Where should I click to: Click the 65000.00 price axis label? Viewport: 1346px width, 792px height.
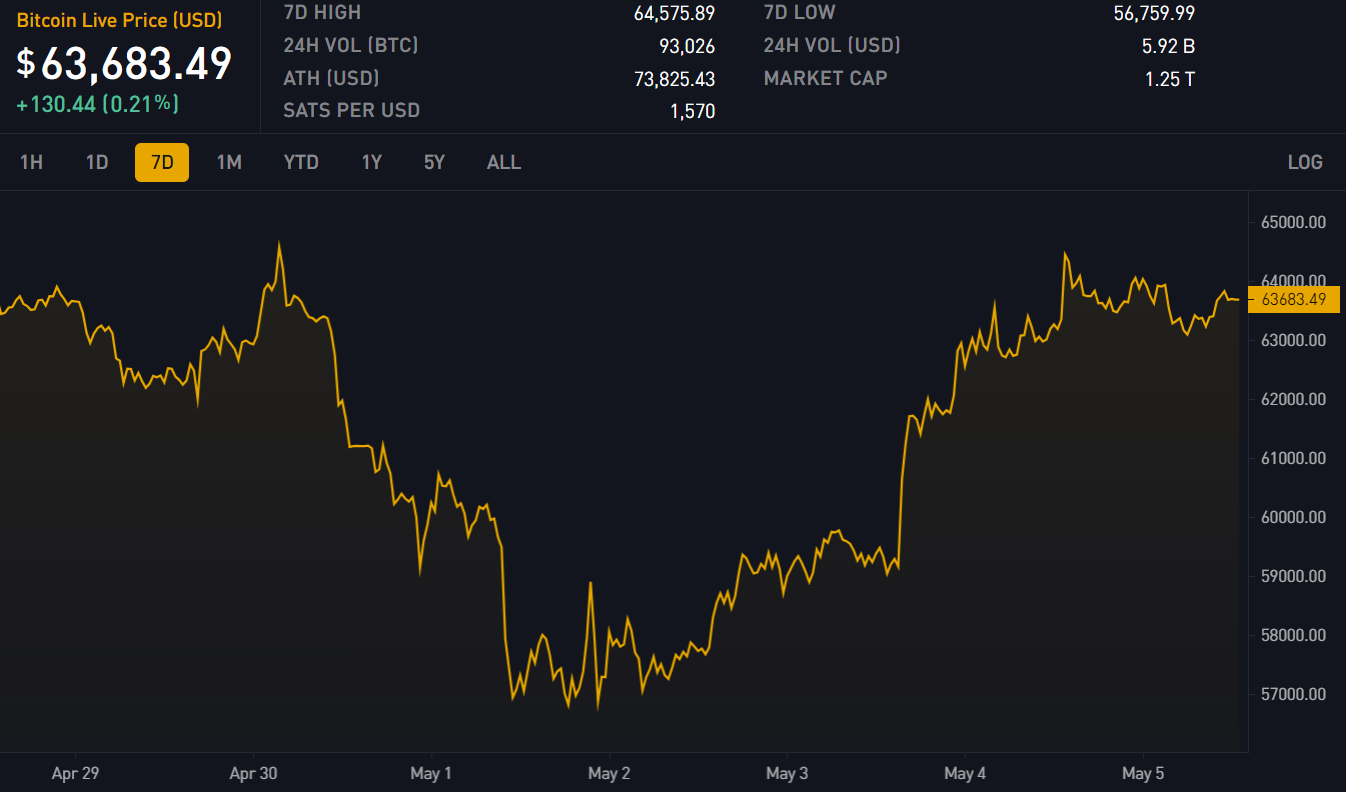click(1293, 222)
